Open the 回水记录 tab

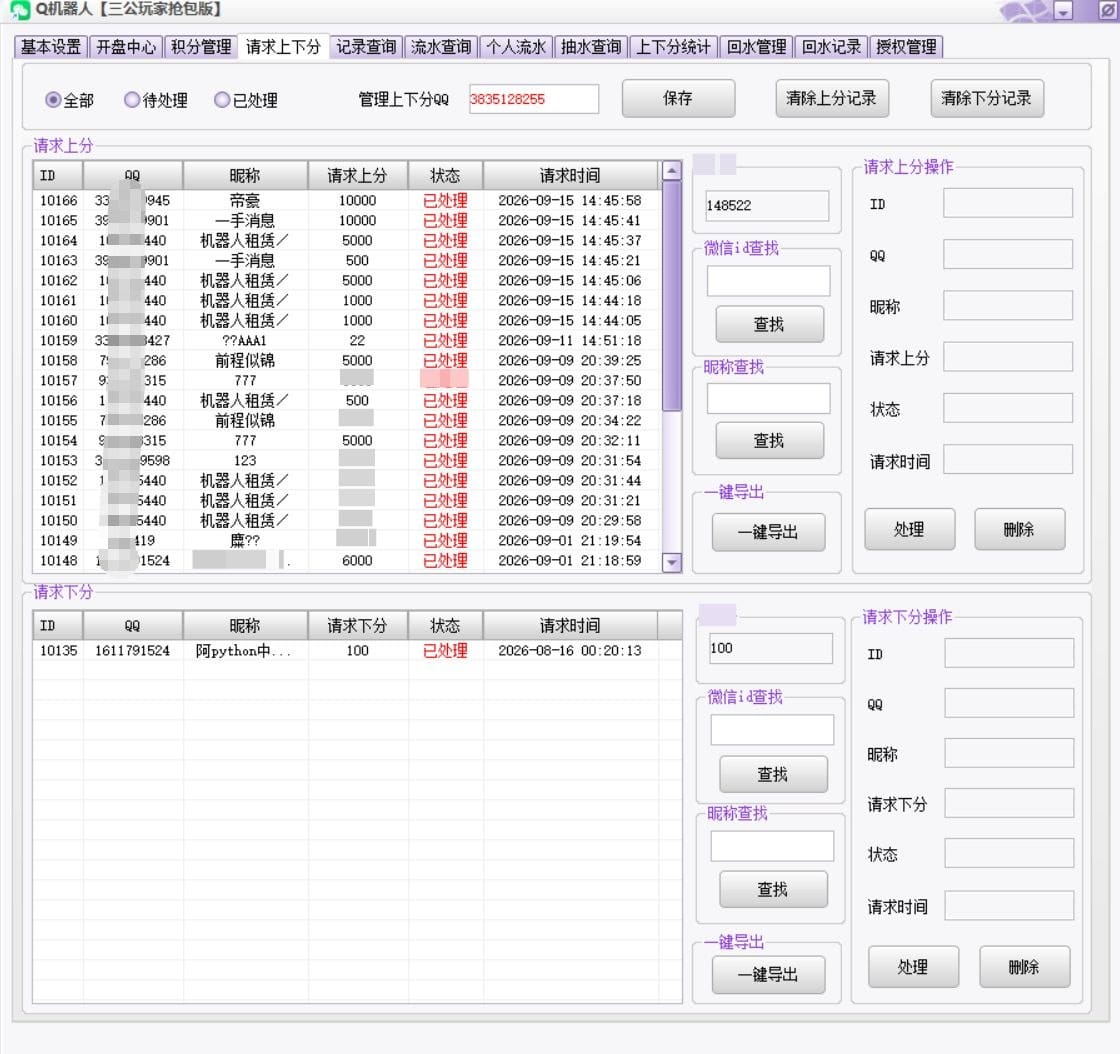click(x=831, y=47)
